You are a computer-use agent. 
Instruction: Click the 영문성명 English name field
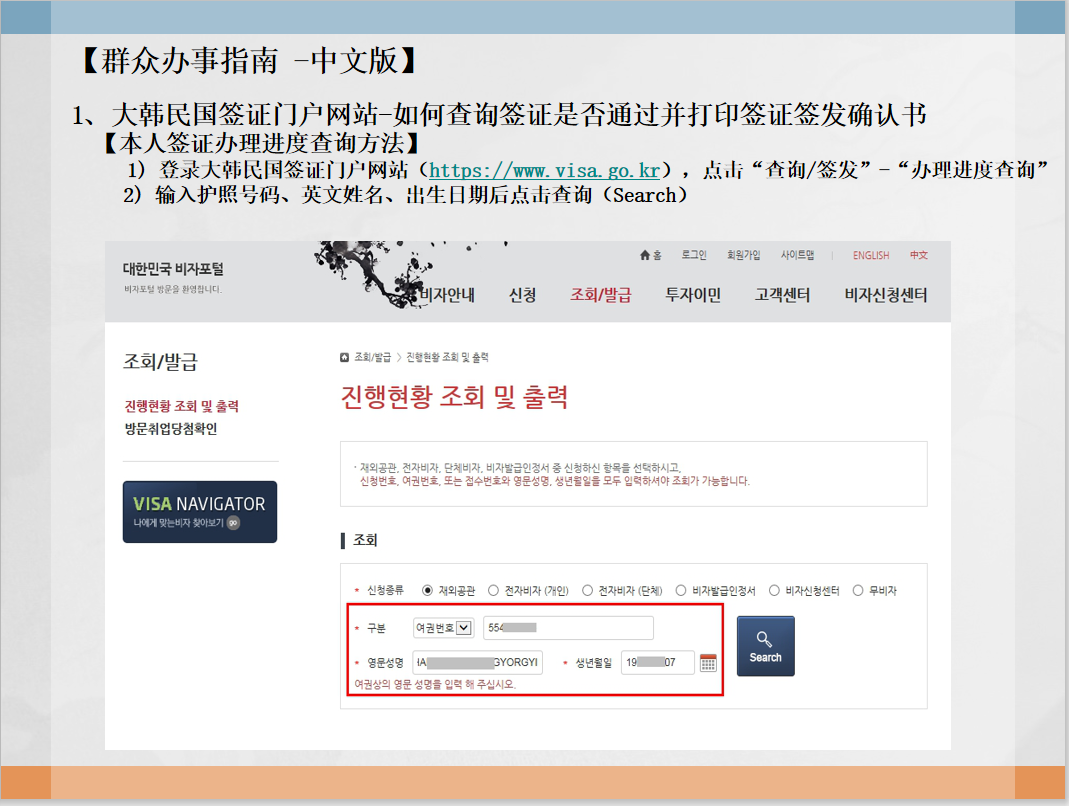click(478, 662)
